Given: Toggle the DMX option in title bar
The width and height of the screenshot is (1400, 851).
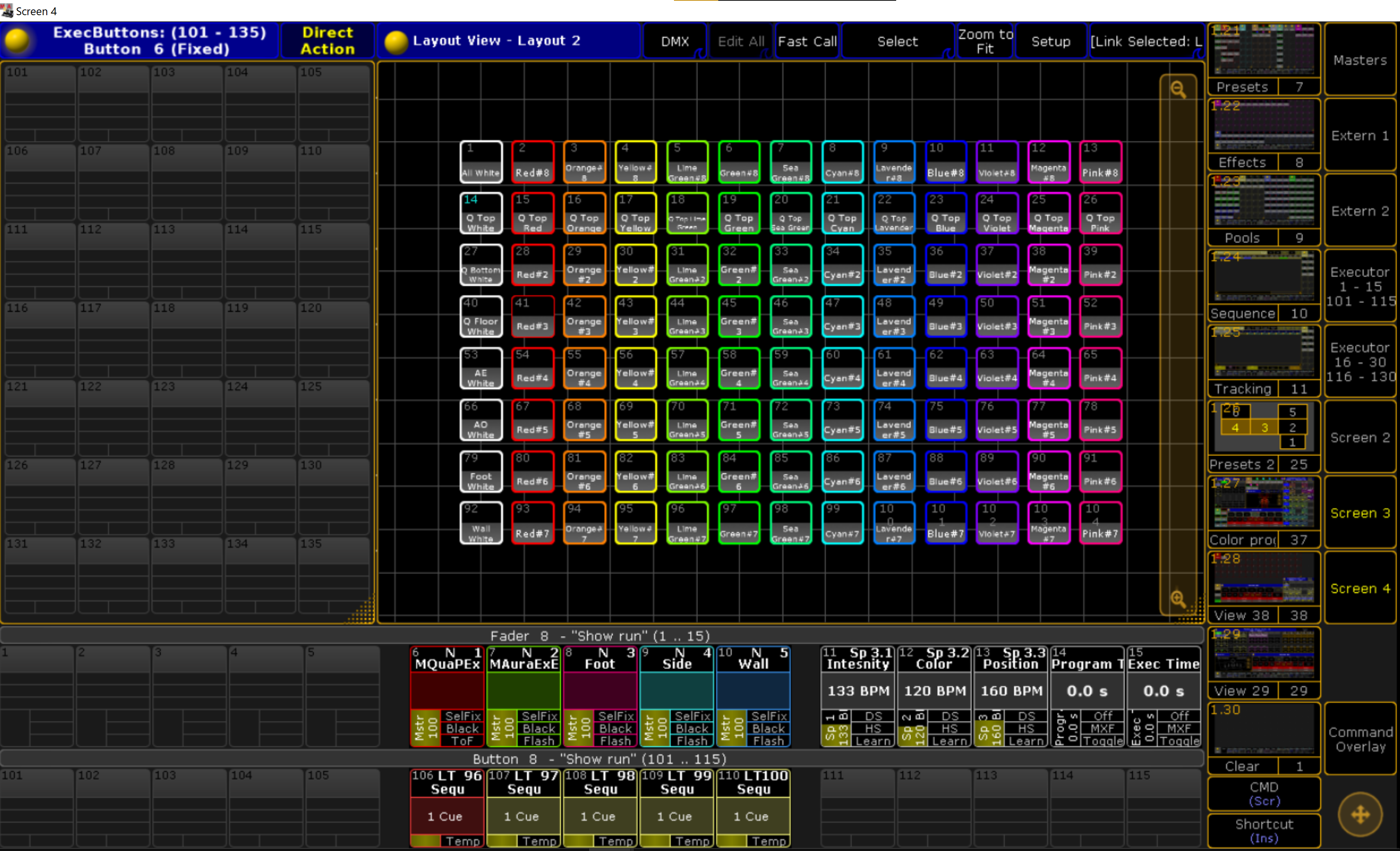Looking at the screenshot, I should [x=674, y=41].
